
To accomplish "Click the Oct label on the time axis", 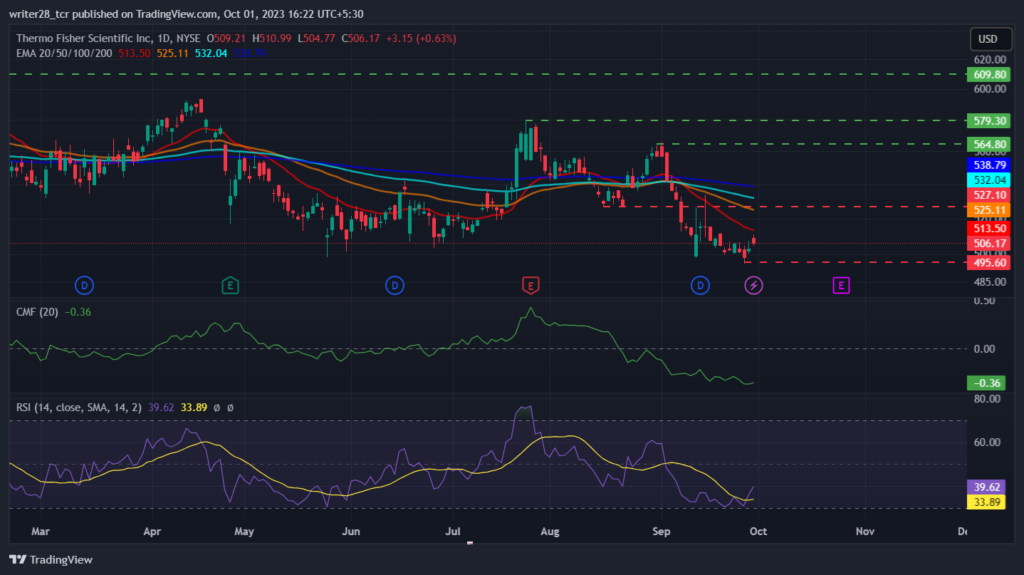I will pos(758,532).
